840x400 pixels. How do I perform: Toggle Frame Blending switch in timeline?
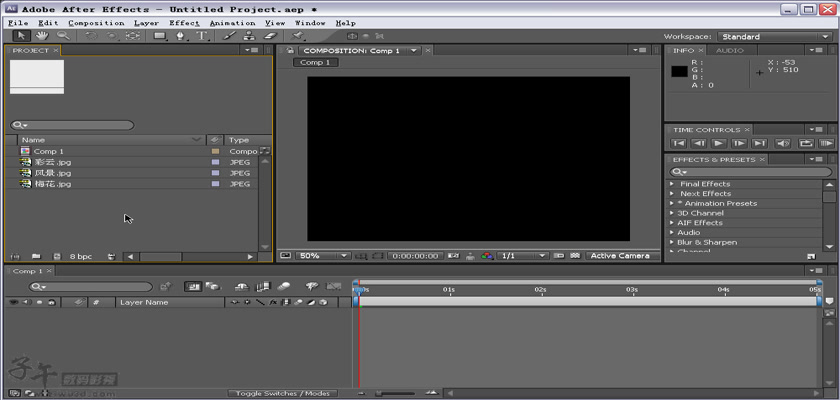point(262,286)
